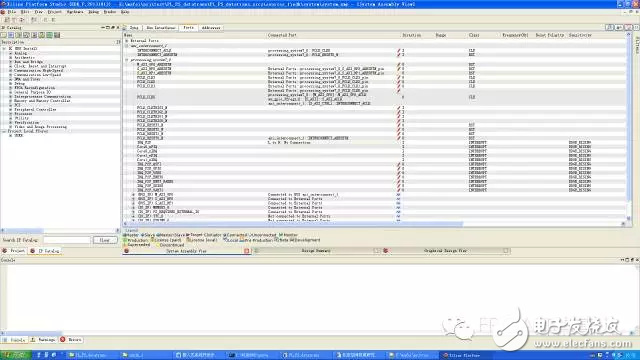Open the Edit menu

(25, 12)
